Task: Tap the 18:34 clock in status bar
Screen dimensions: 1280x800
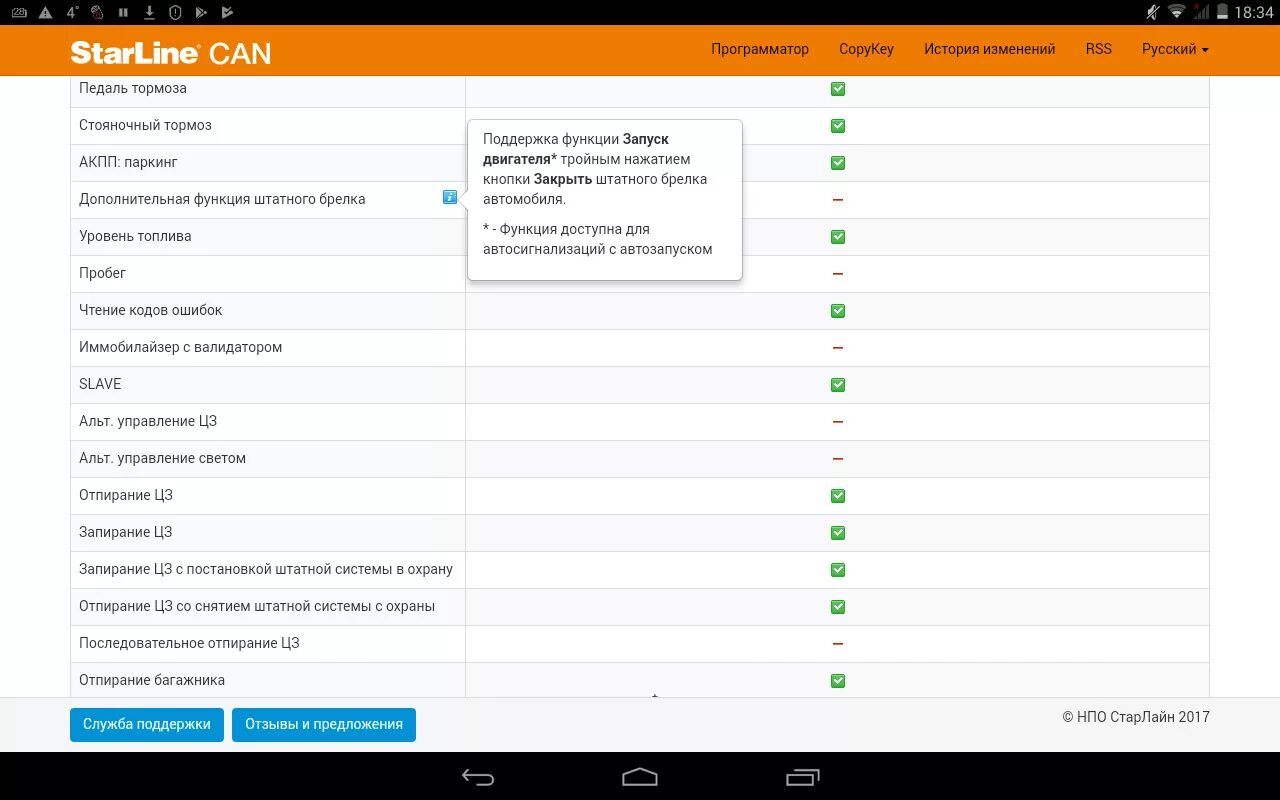Action: click(1254, 13)
